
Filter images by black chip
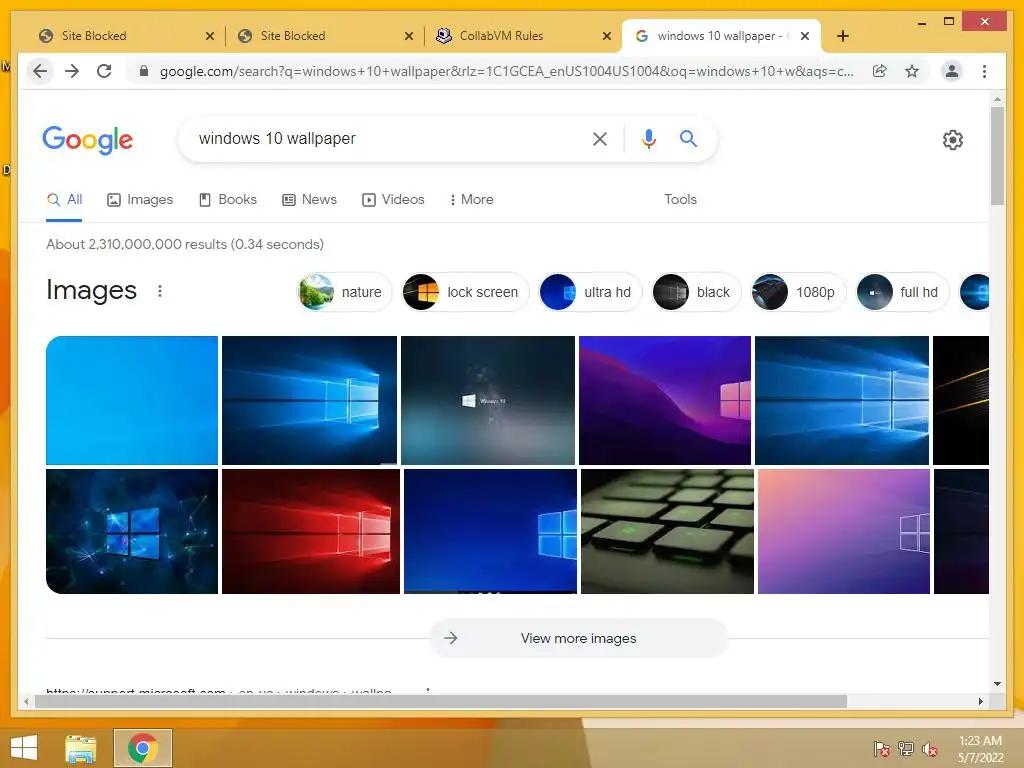[696, 292]
